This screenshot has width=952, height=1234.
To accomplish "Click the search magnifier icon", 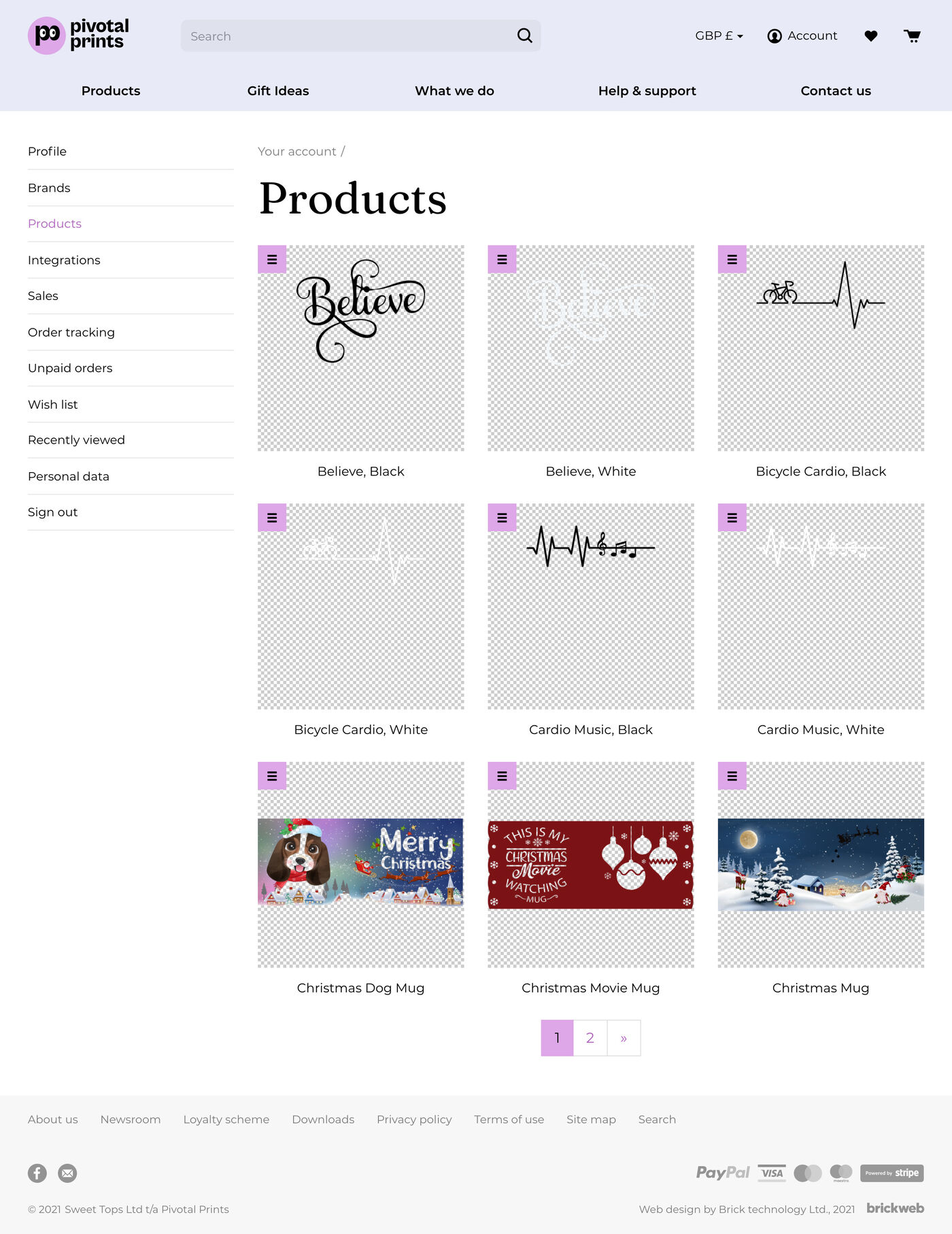I will pyautogui.click(x=523, y=35).
